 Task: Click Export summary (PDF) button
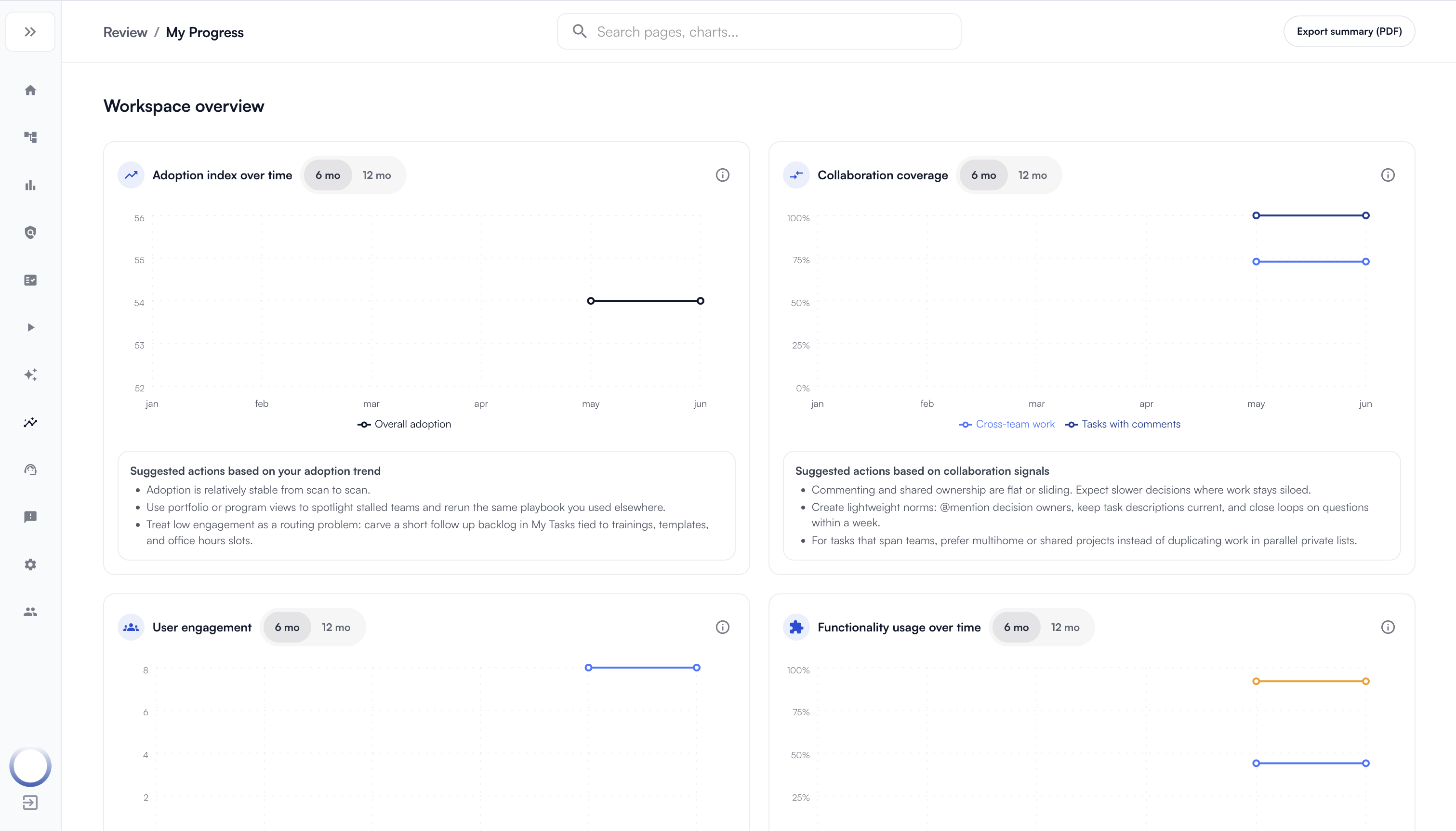(1349, 31)
